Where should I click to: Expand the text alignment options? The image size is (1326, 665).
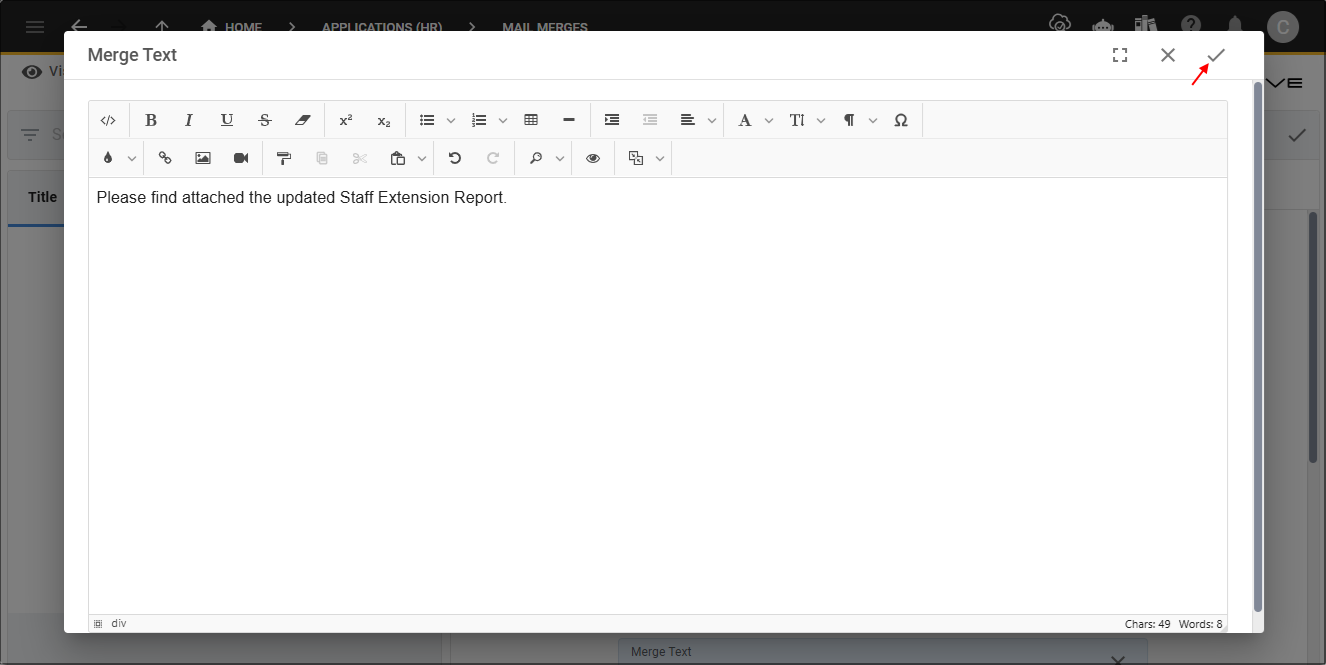pyautogui.click(x=711, y=119)
